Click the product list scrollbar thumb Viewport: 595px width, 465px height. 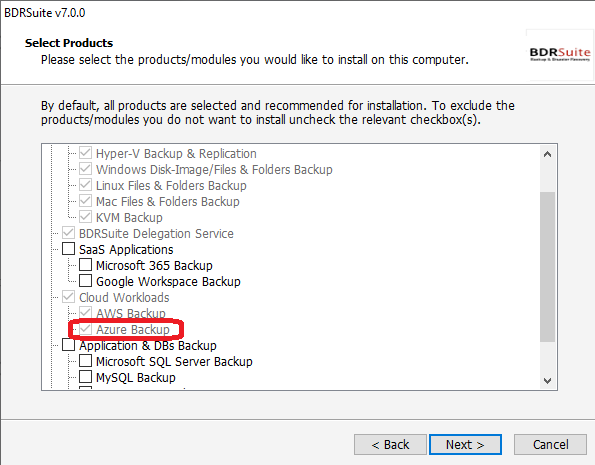pos(547,267)
